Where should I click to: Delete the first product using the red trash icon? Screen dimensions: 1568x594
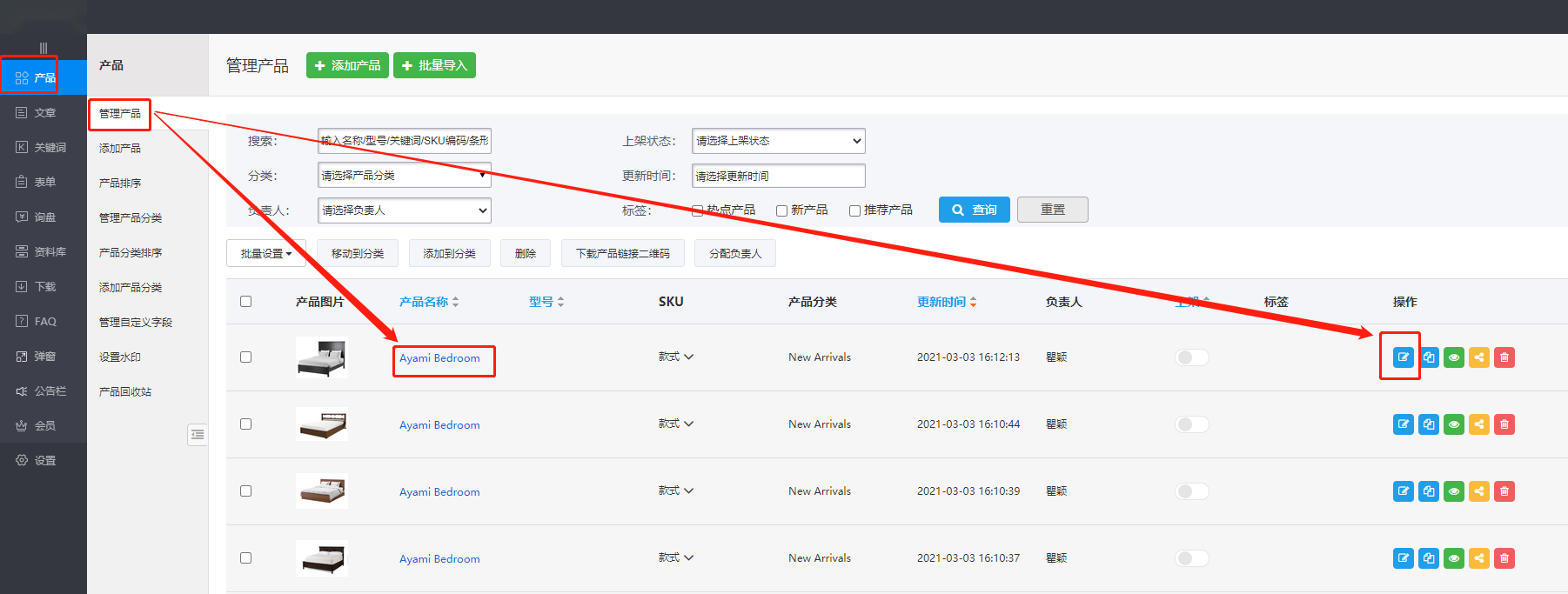tap(1504, 357)
